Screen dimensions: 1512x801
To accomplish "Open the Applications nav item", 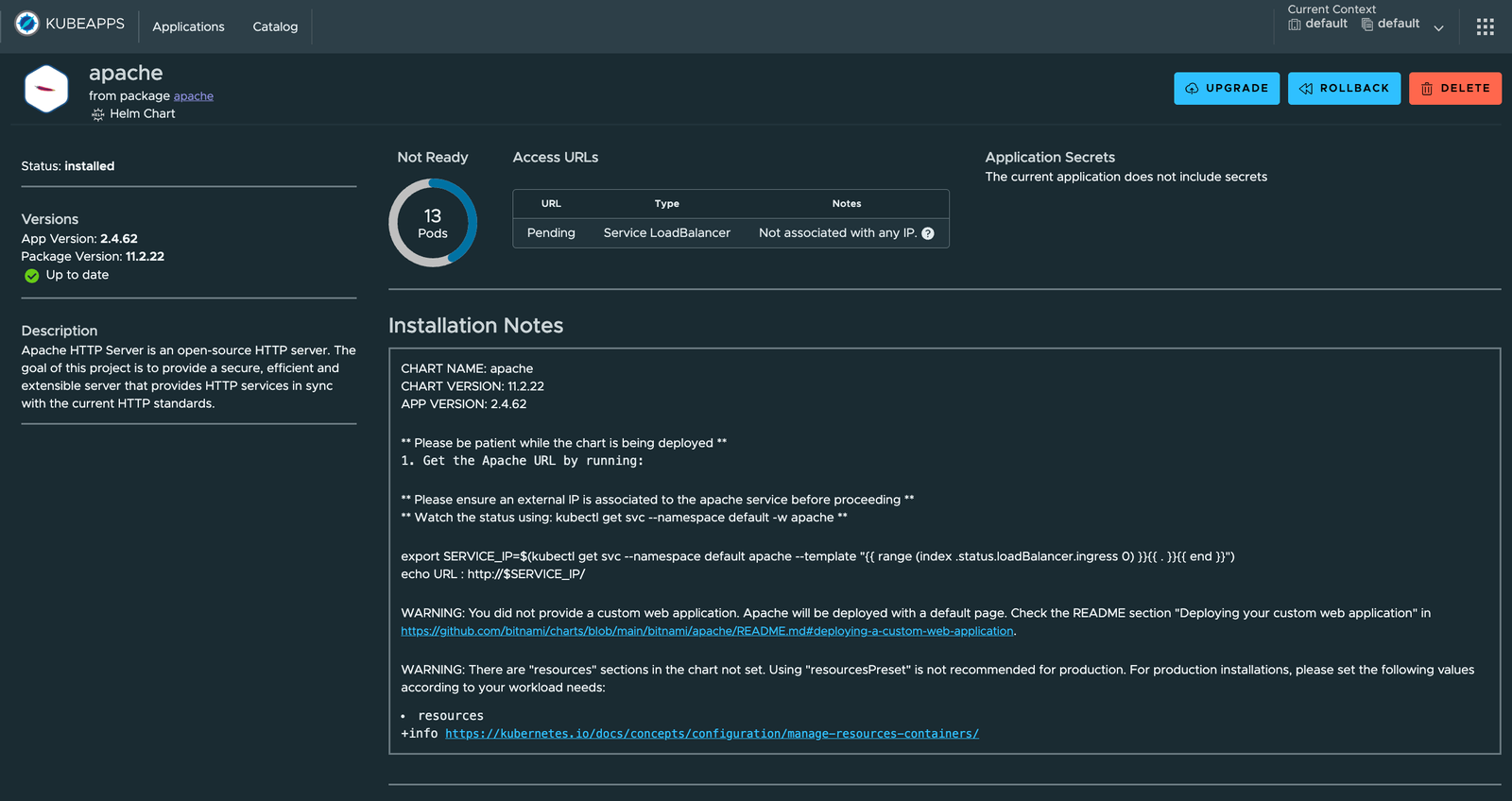I will 188,26.
